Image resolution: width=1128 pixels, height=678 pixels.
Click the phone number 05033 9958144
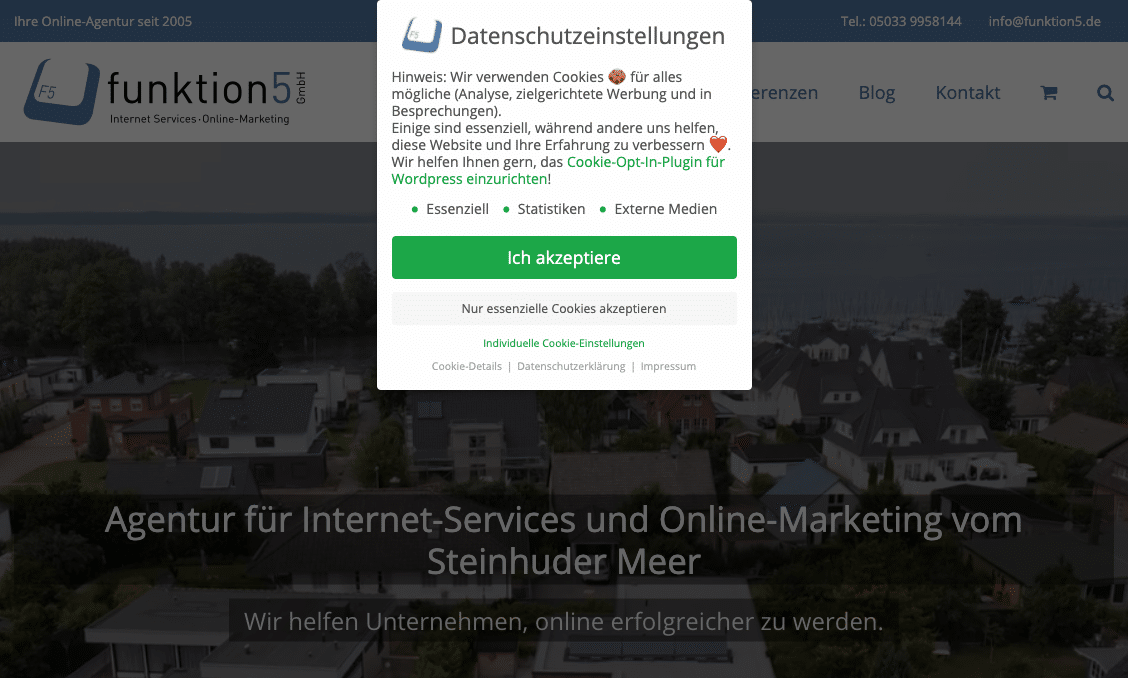tap(914, 21)
